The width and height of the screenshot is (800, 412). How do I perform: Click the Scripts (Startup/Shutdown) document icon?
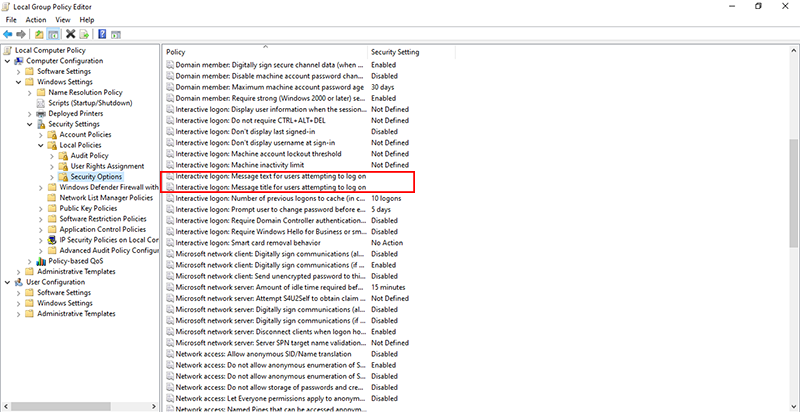pyautogui.click(x=41, y=103)
